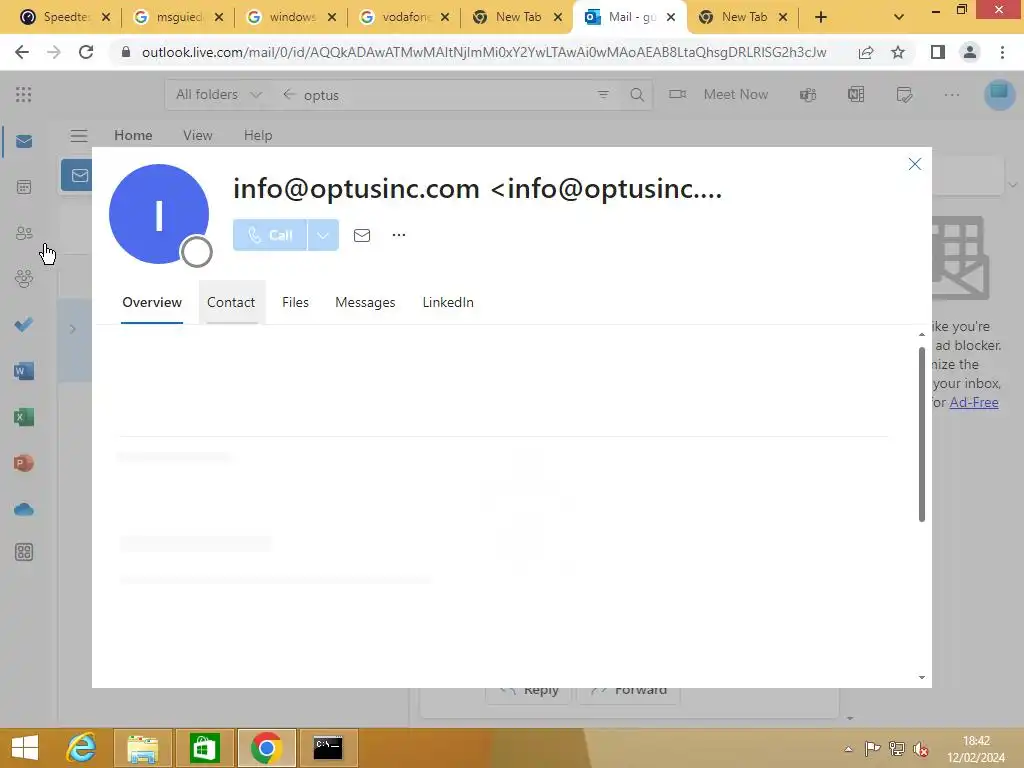The image size is (1024, 768).
Task: Switch to Contact tab
Action: coord(231,302)
